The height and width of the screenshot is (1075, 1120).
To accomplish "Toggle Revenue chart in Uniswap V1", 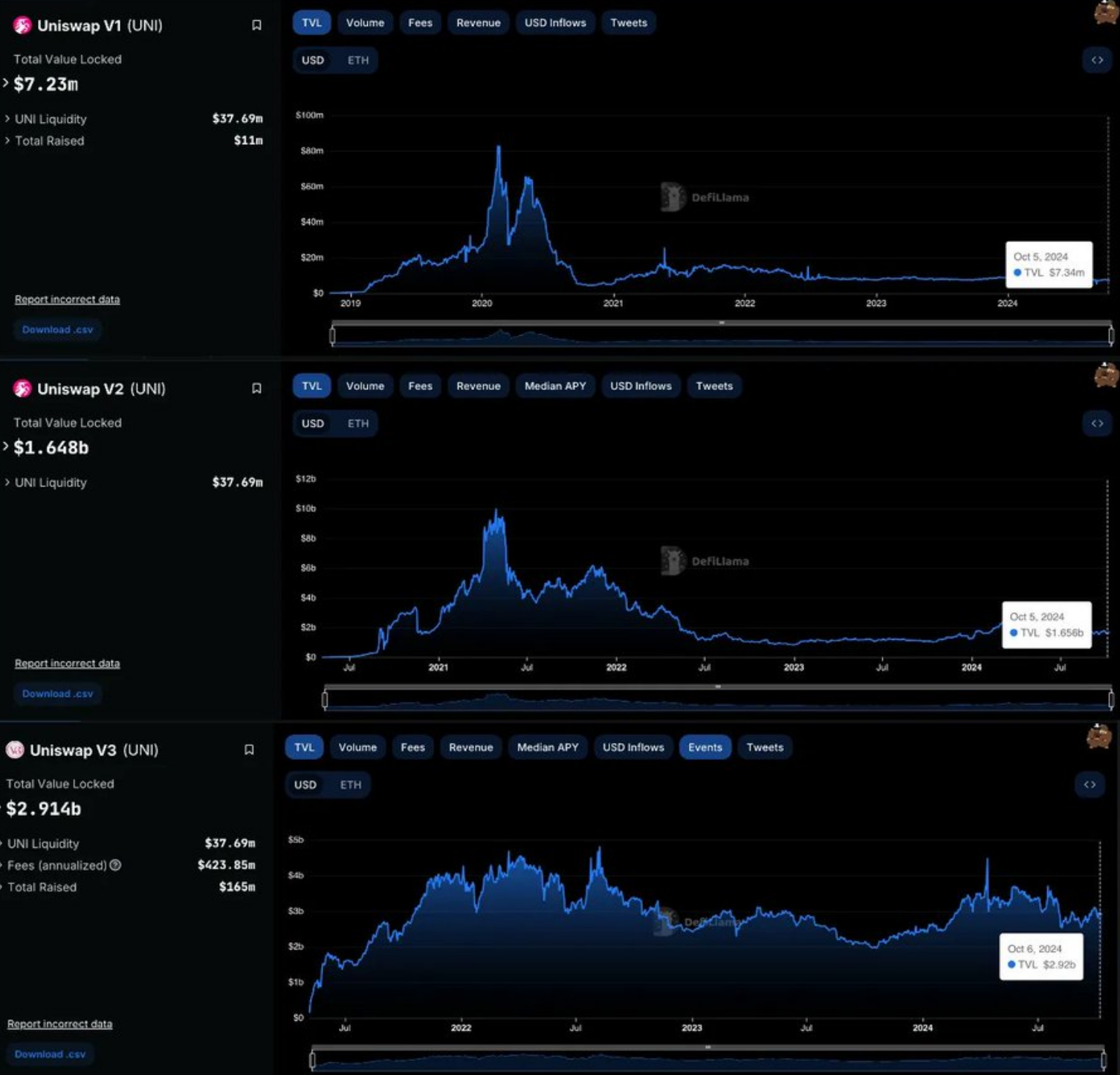I will coord(478,23).
